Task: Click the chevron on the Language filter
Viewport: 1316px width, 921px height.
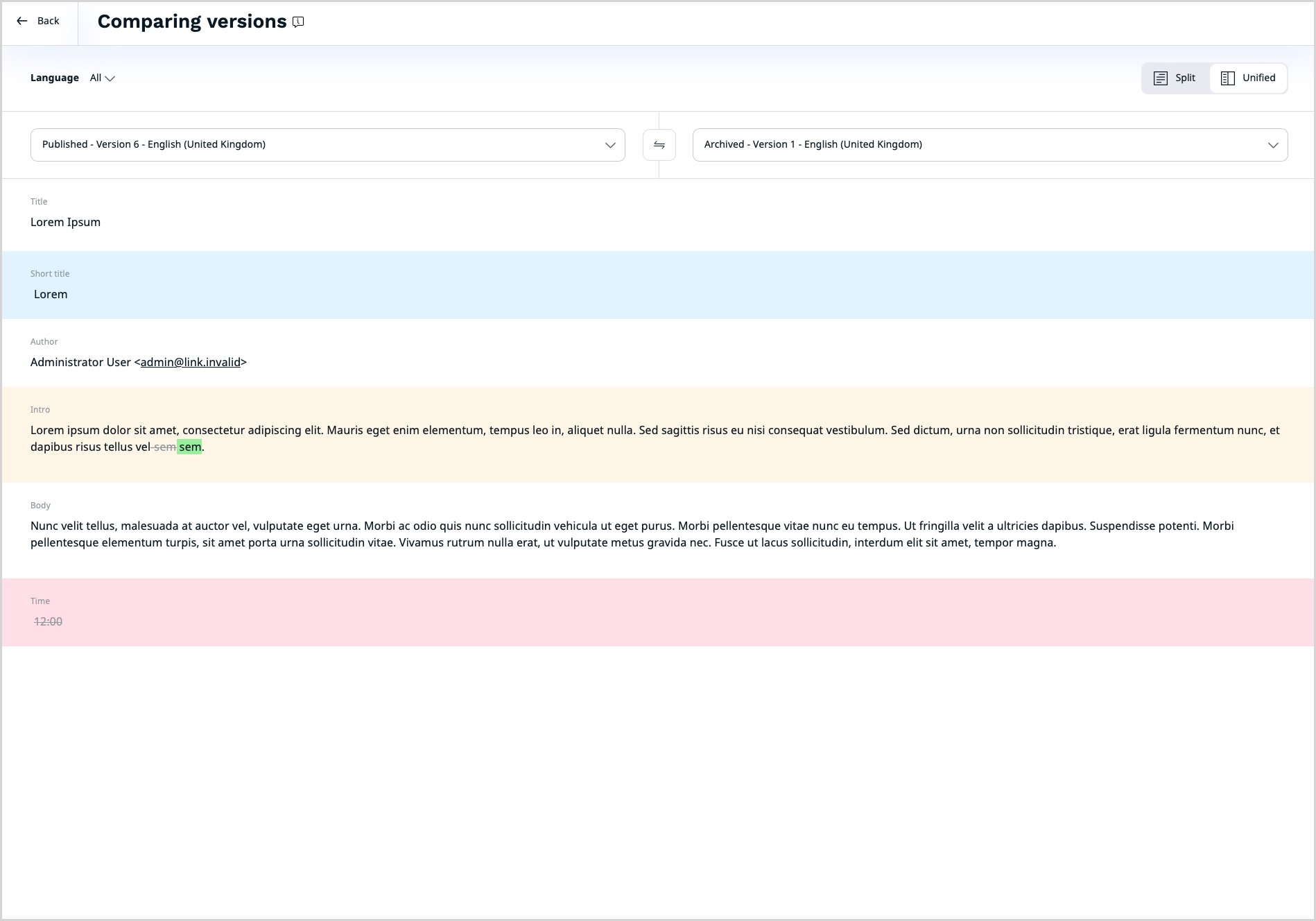Action: coord(111,78)
